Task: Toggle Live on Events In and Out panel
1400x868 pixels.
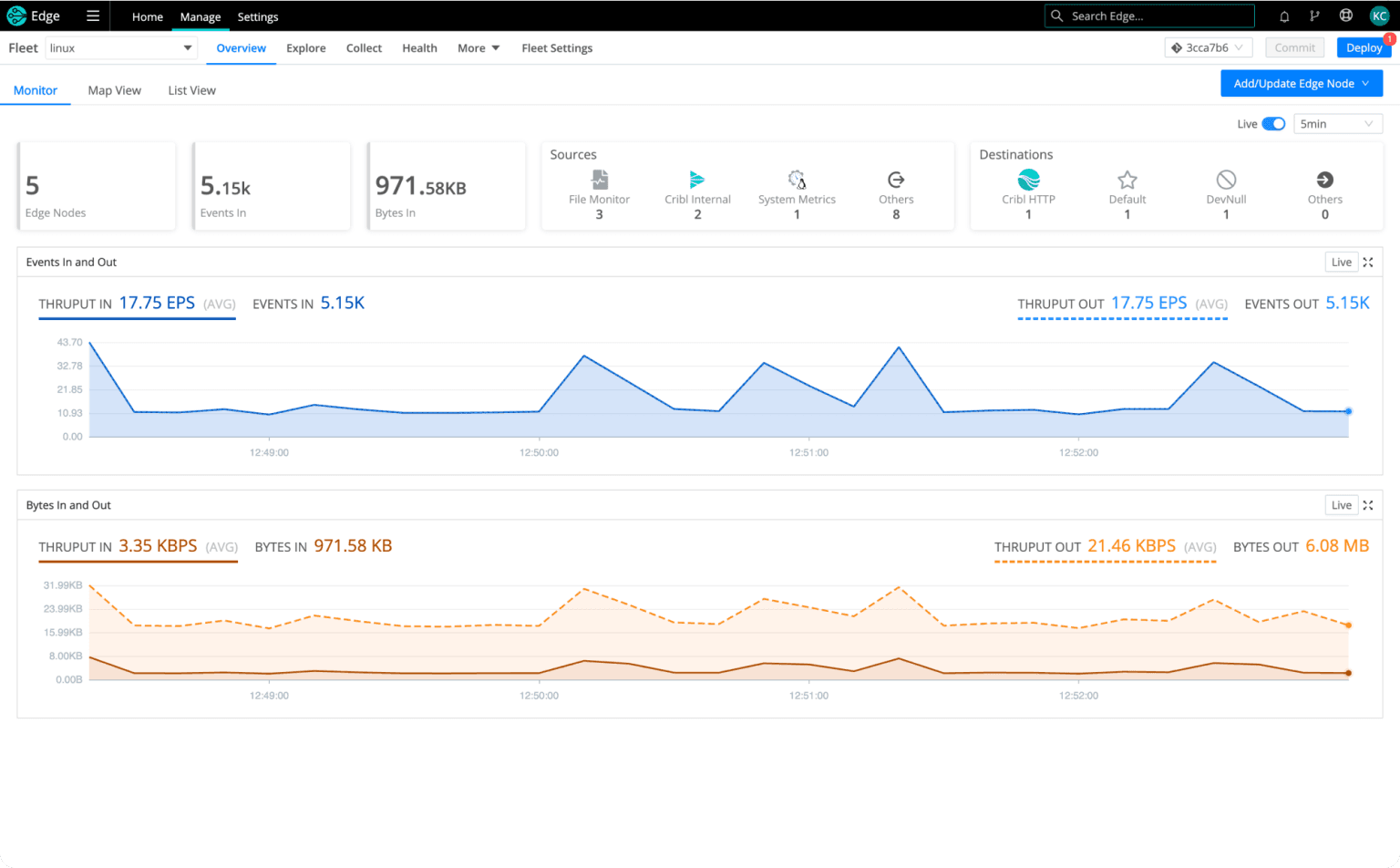Action: point(1341,263)
